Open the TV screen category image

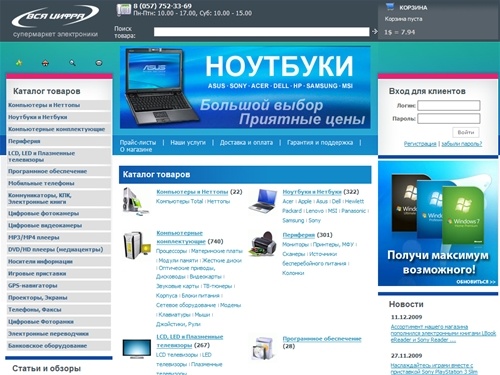coord(137,349)
